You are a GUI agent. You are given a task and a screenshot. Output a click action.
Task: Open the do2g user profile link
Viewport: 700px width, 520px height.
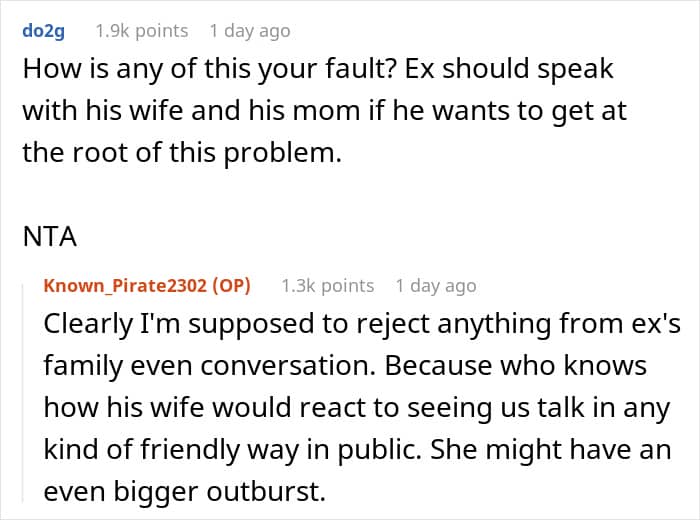click(x=46, y=31)
